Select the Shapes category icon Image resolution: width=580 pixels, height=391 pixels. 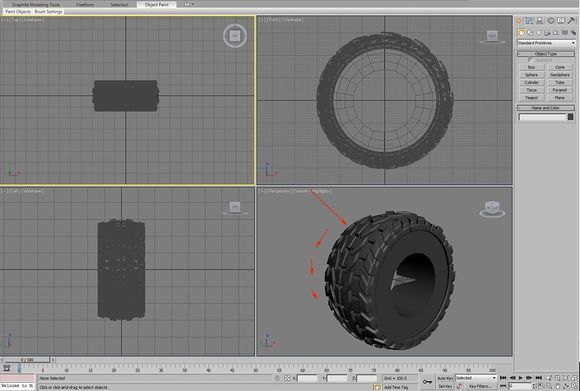(530, 33)
